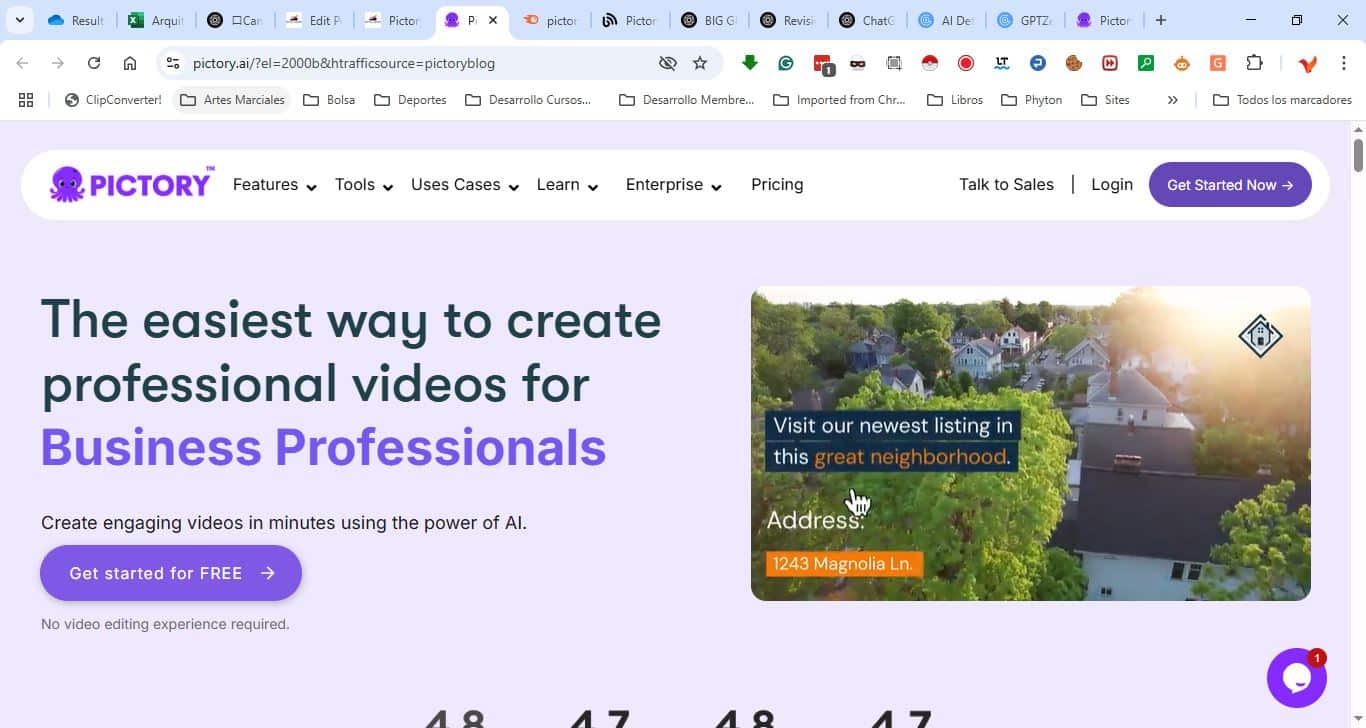Bookmark this page with the star icon
The height and width of the screenshot is (728, 1366).
click(x=700, y=63)
